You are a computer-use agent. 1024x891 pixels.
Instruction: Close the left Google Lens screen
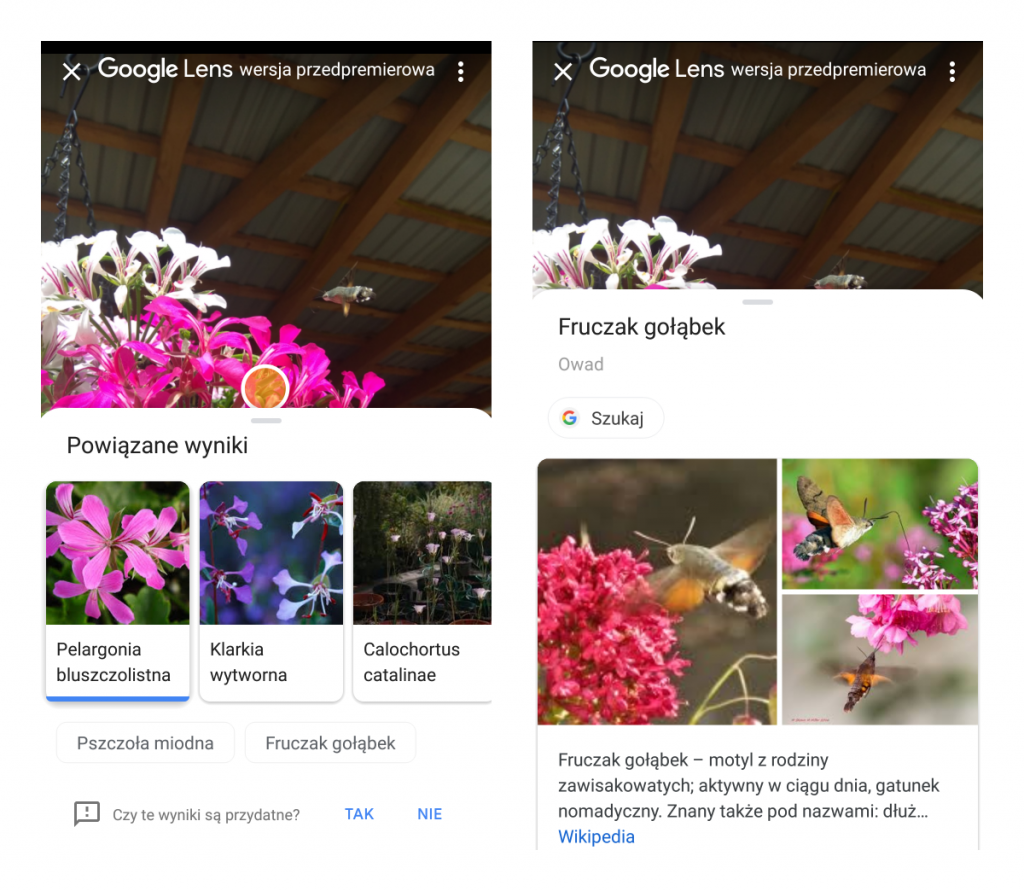tap(72, 71)
